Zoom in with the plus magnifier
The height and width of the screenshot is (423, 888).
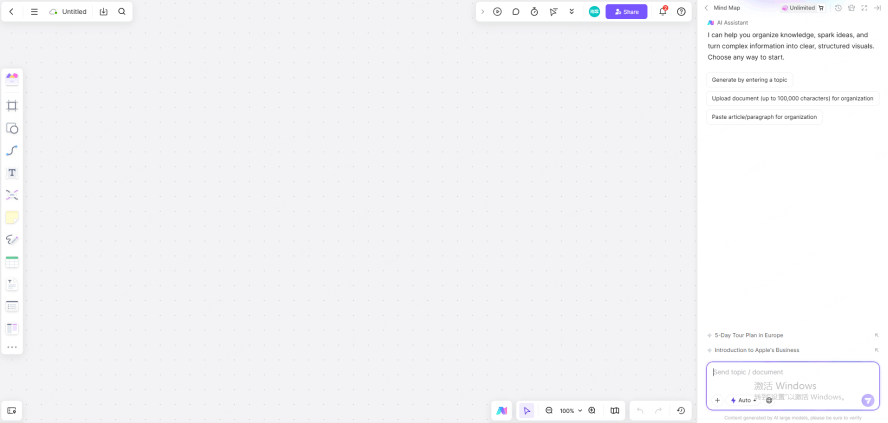592,411
